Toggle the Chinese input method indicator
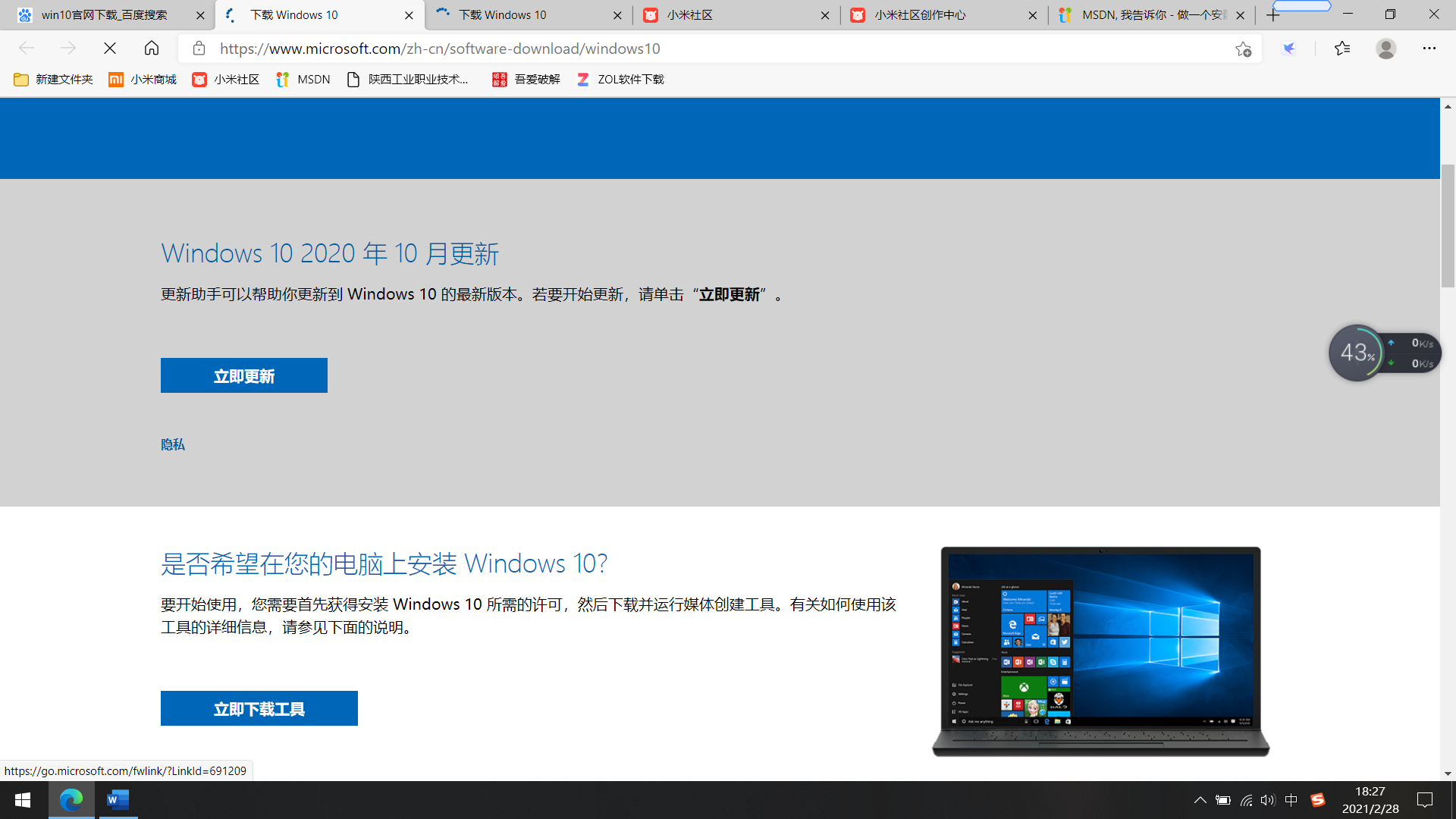The width and height of the screenshot is (1456, 819). [1291, 800]
